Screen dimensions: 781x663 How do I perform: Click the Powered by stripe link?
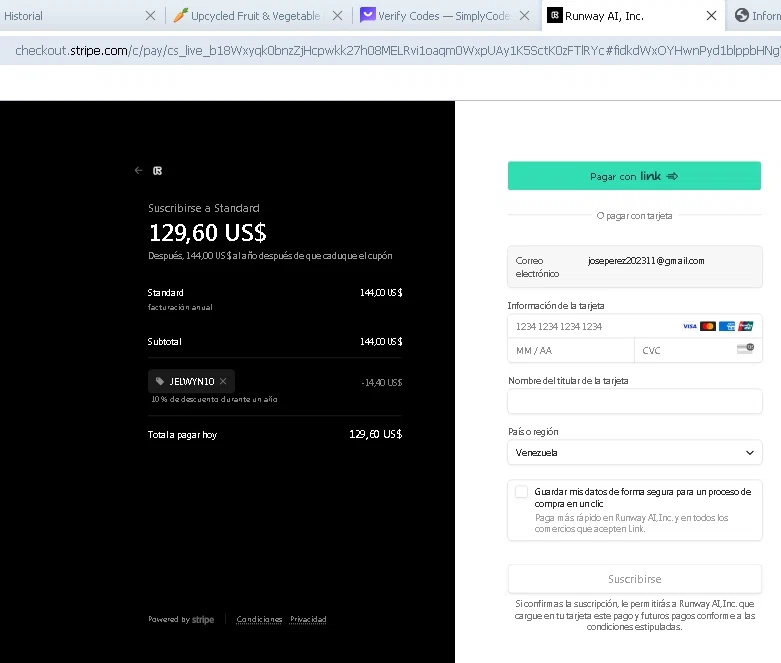click(x=181, y=619)
